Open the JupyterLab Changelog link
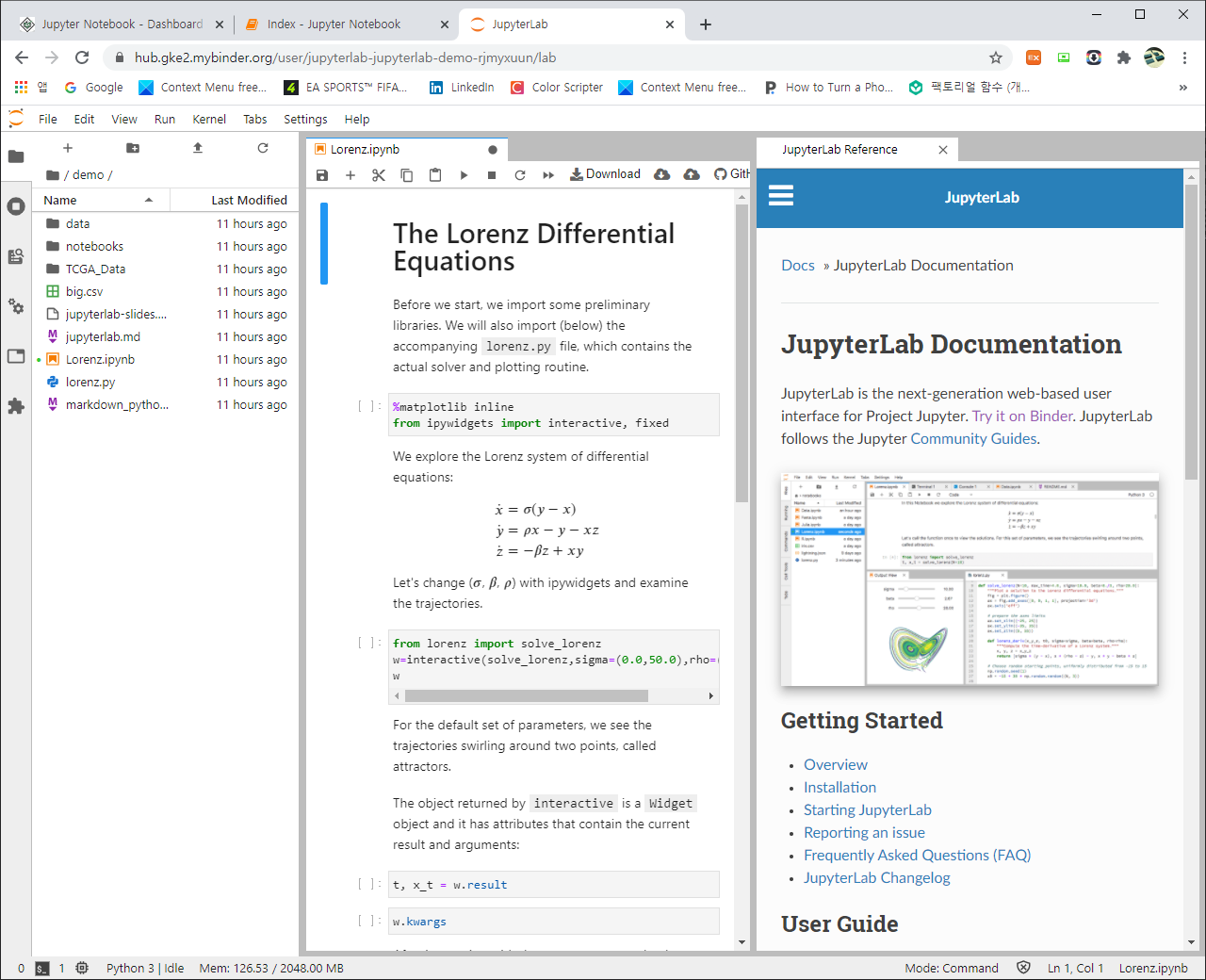 coord(876,878)
